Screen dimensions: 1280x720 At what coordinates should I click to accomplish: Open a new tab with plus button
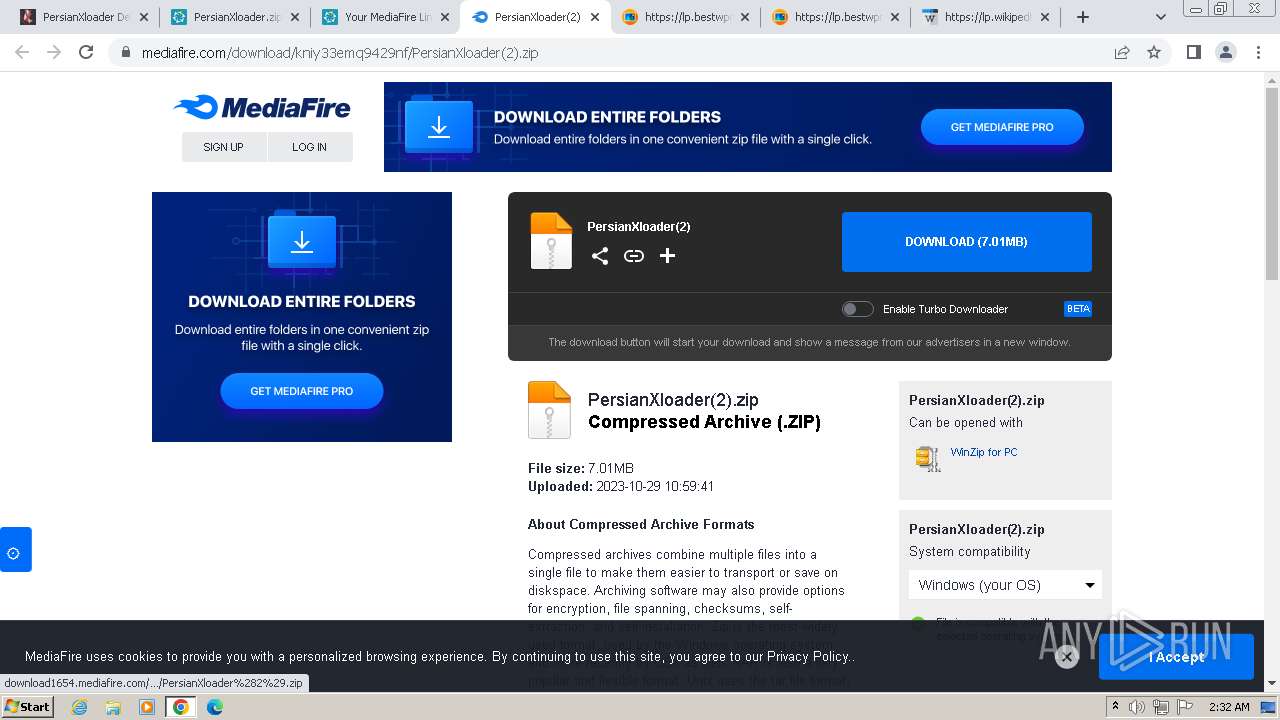click(x=1083, y=17)
